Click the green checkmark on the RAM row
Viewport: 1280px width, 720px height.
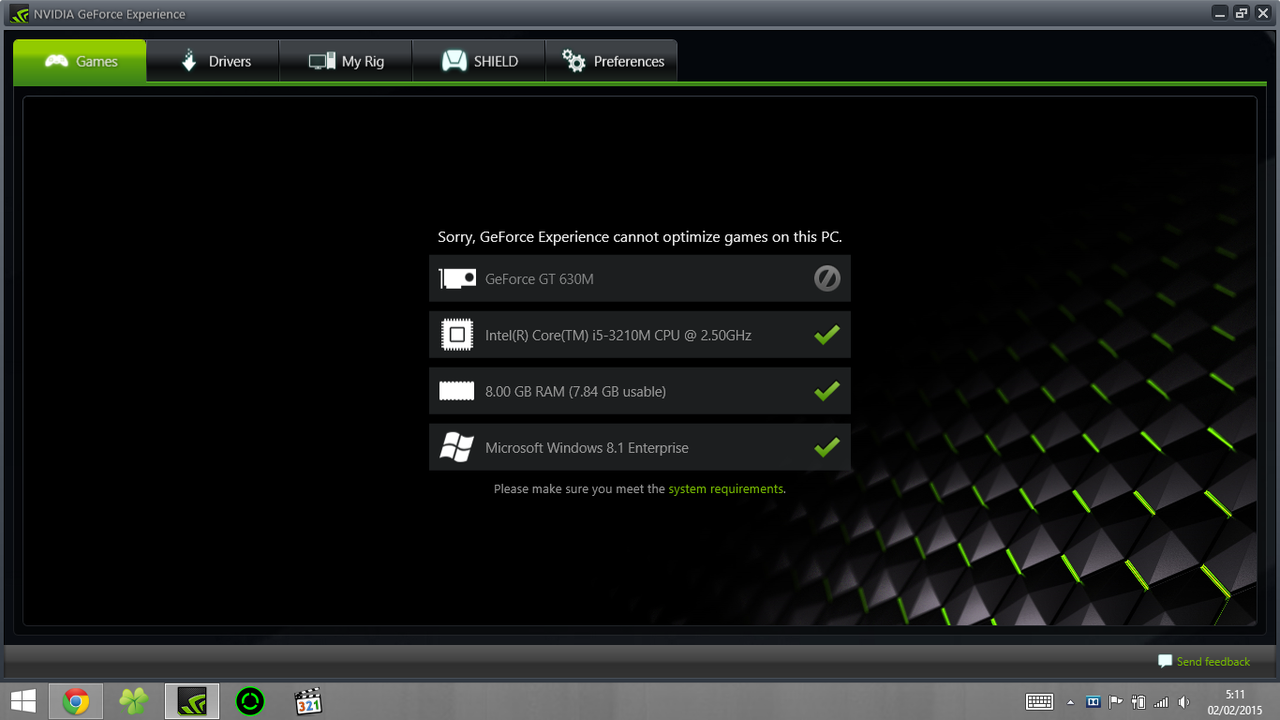click(827, 391)
